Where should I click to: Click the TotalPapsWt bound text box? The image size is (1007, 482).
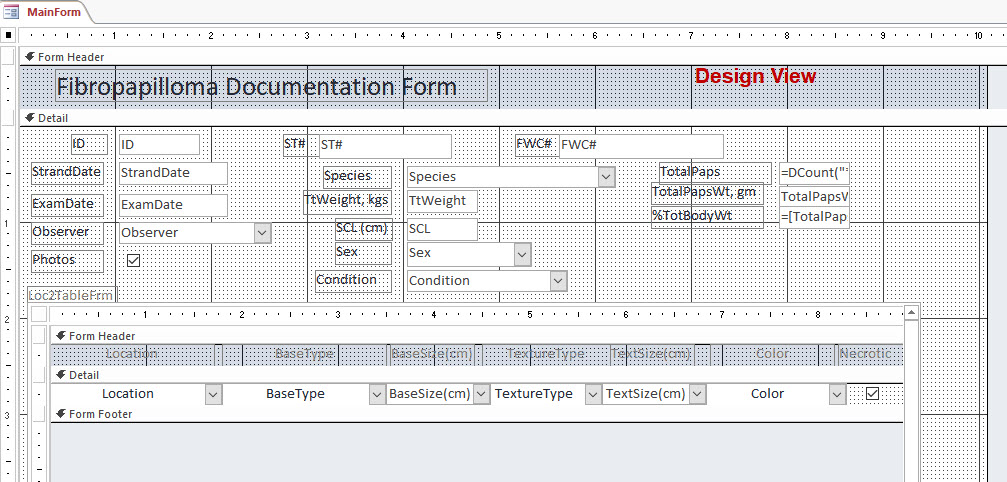coord(814,197)
